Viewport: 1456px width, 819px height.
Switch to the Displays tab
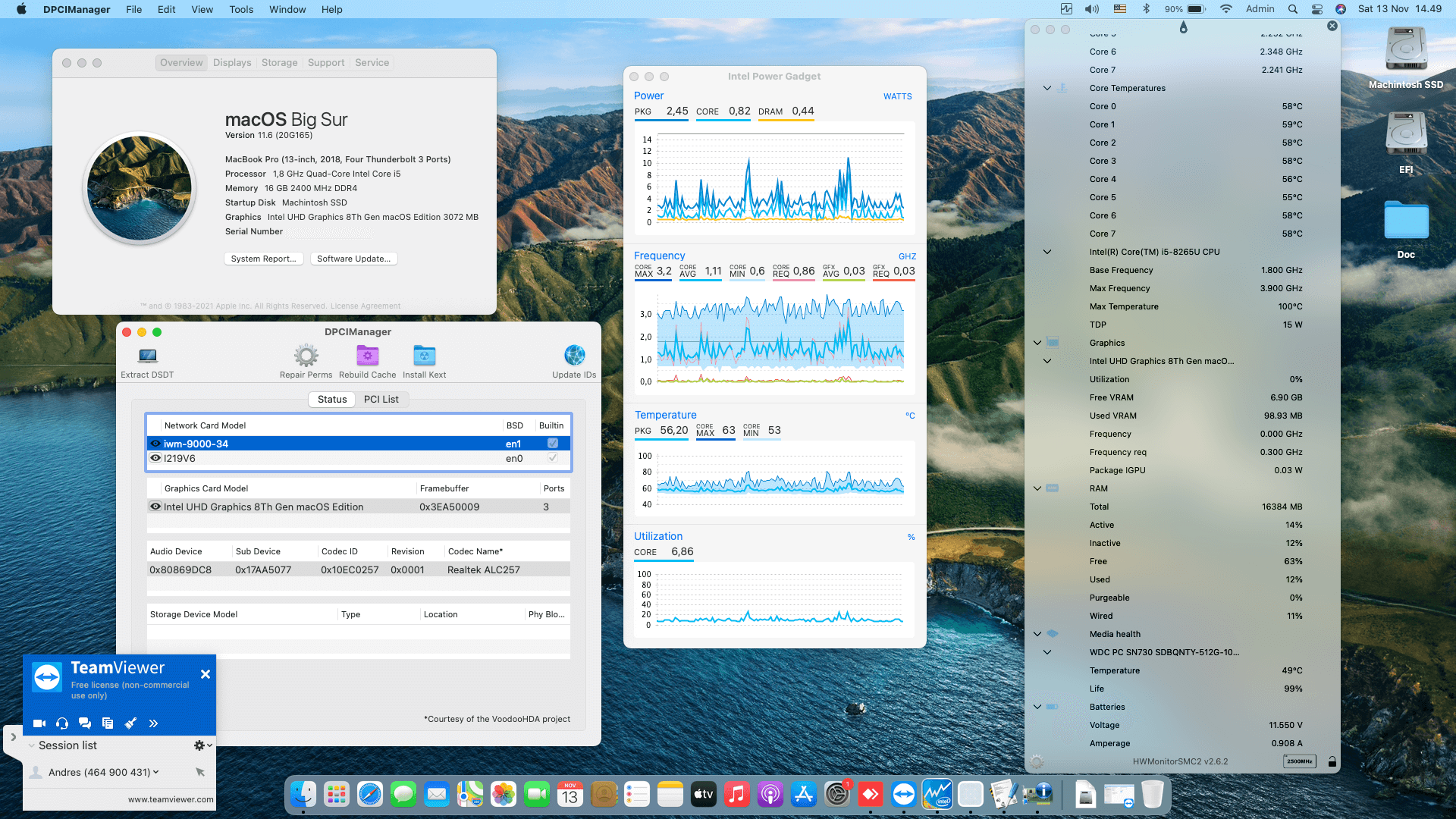point(232,63)
